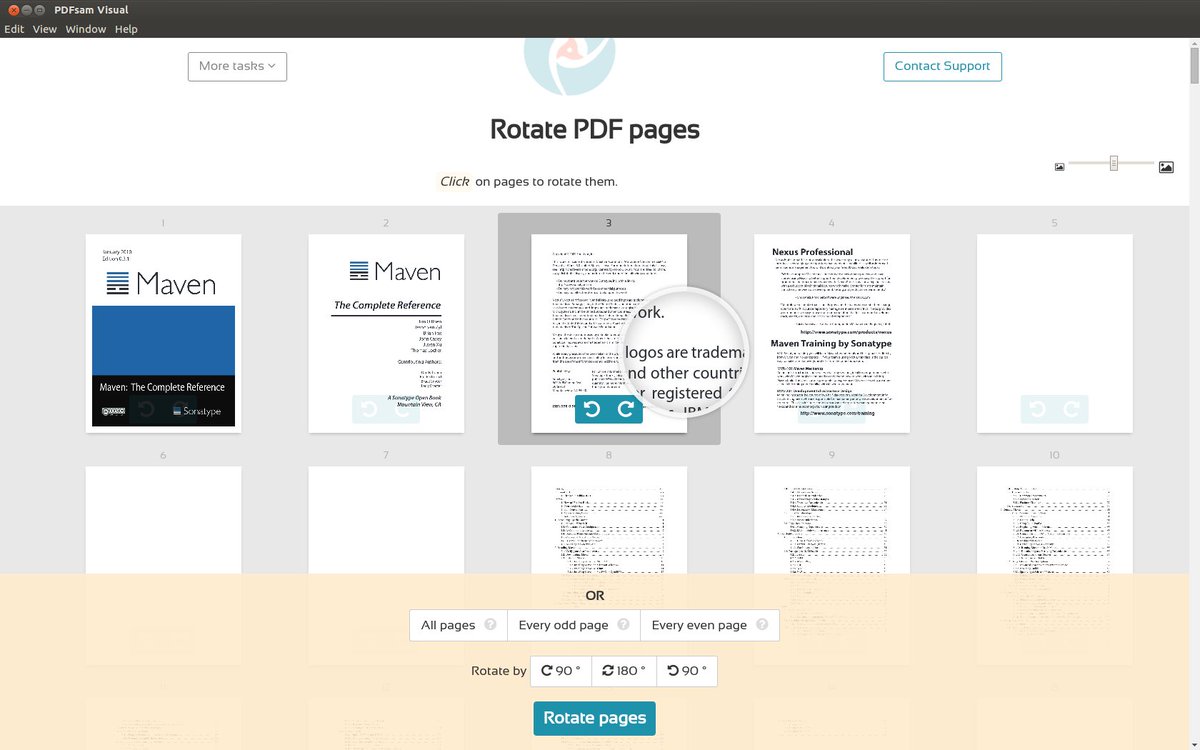Rotate page 3 counterclockwise using its rotation icon
Screen dimensions: 1200x750
coord(591,409)
